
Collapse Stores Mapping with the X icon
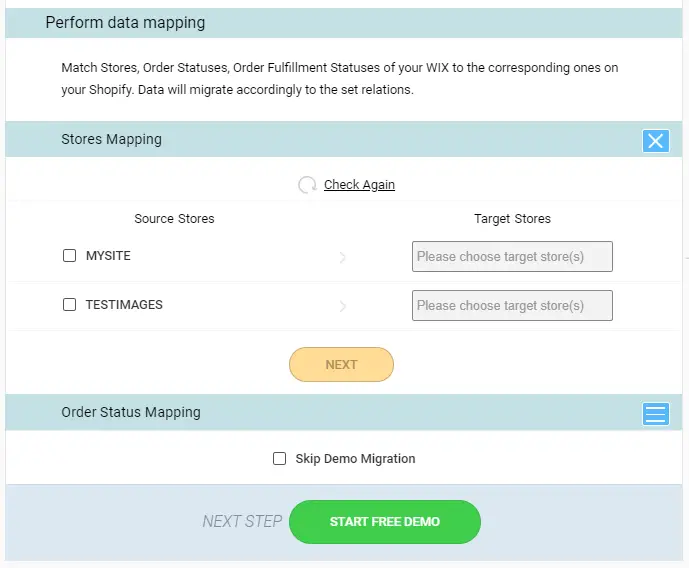point(656,141)
